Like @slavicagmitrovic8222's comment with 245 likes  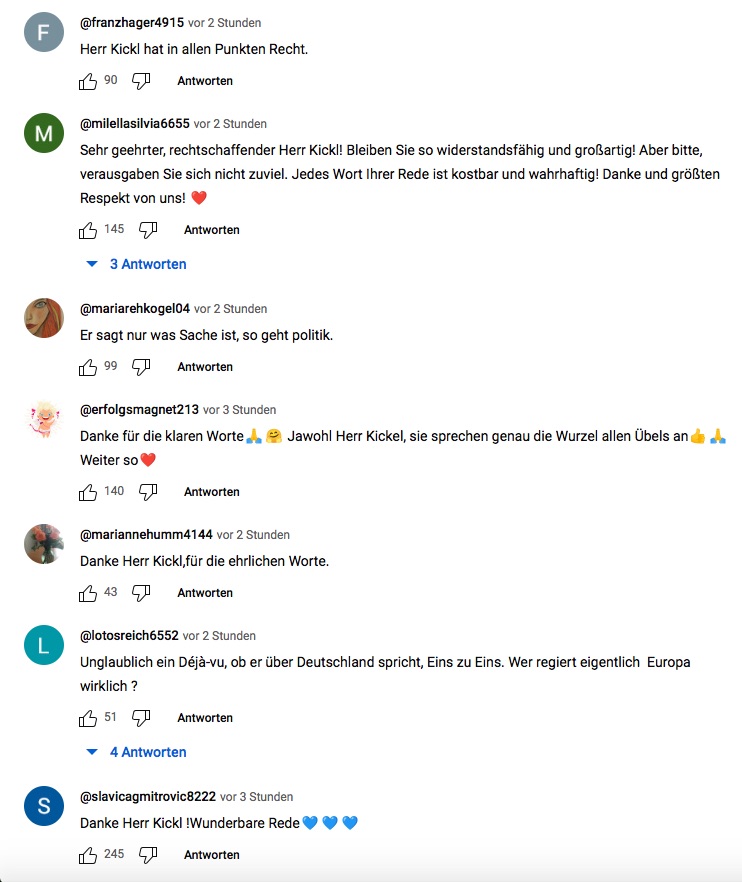point(88,855)
